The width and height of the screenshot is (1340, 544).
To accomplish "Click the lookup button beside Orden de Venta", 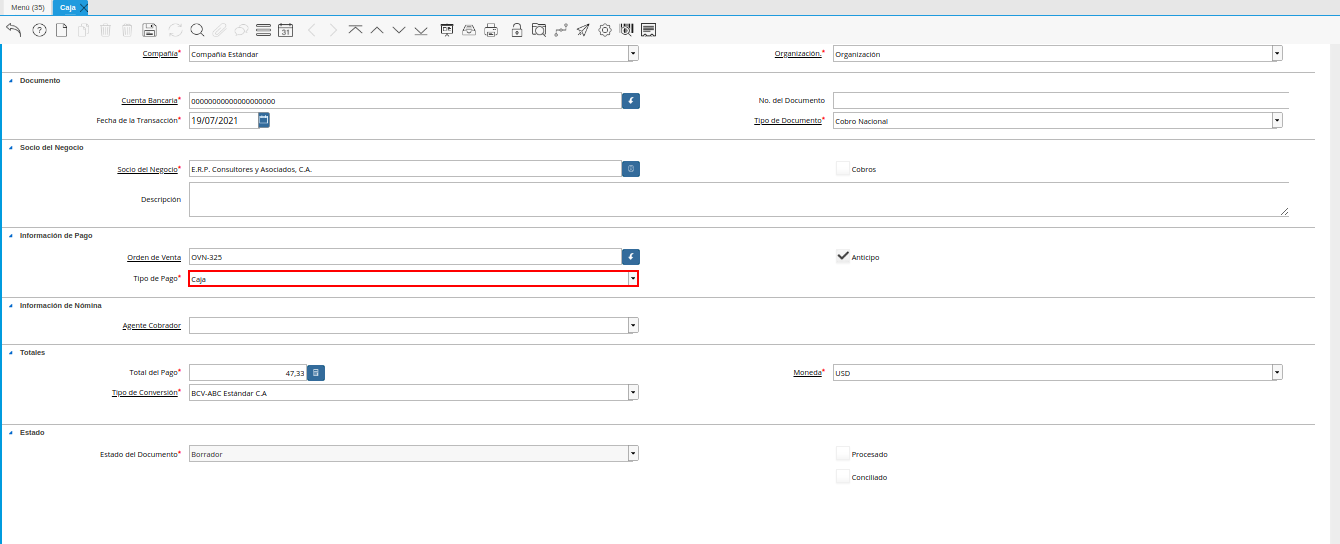I will click(x=631, y=257).
